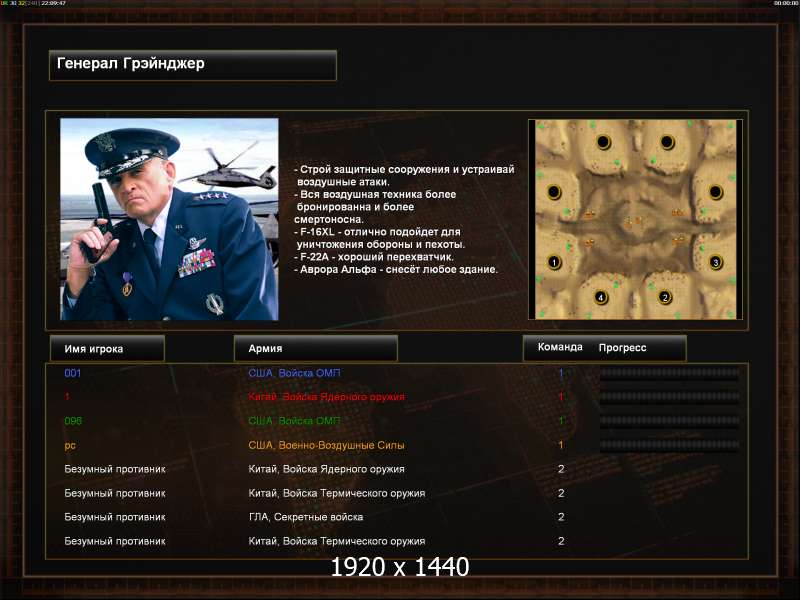Click the tip 'Вся воздушная техника более'
The height and width of the screenshot is (600, 800).
click(375, 194)
